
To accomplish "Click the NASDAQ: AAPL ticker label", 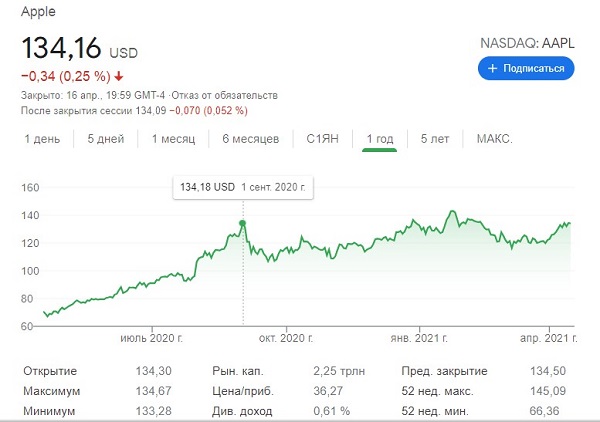I will 527,43.
